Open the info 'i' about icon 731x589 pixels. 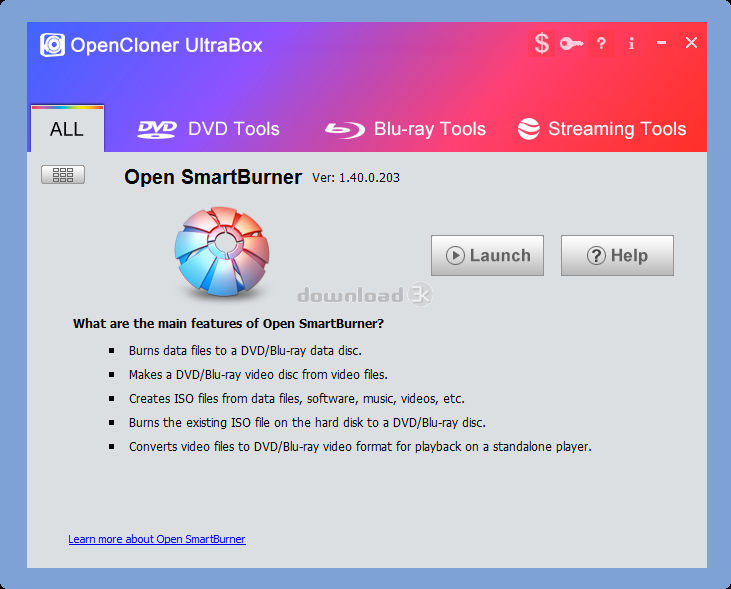[631, 43]
